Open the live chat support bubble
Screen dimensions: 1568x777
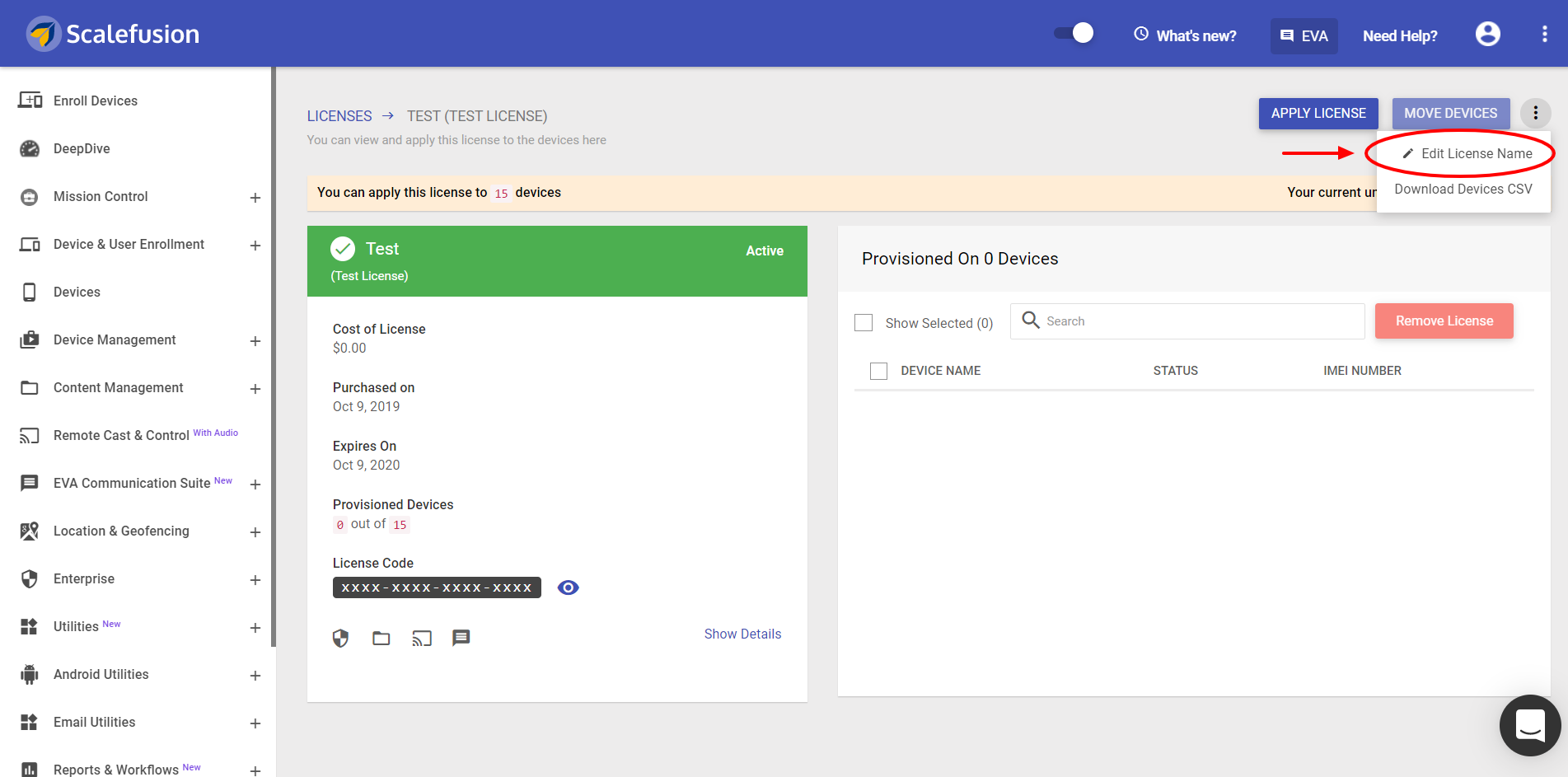1530,725
